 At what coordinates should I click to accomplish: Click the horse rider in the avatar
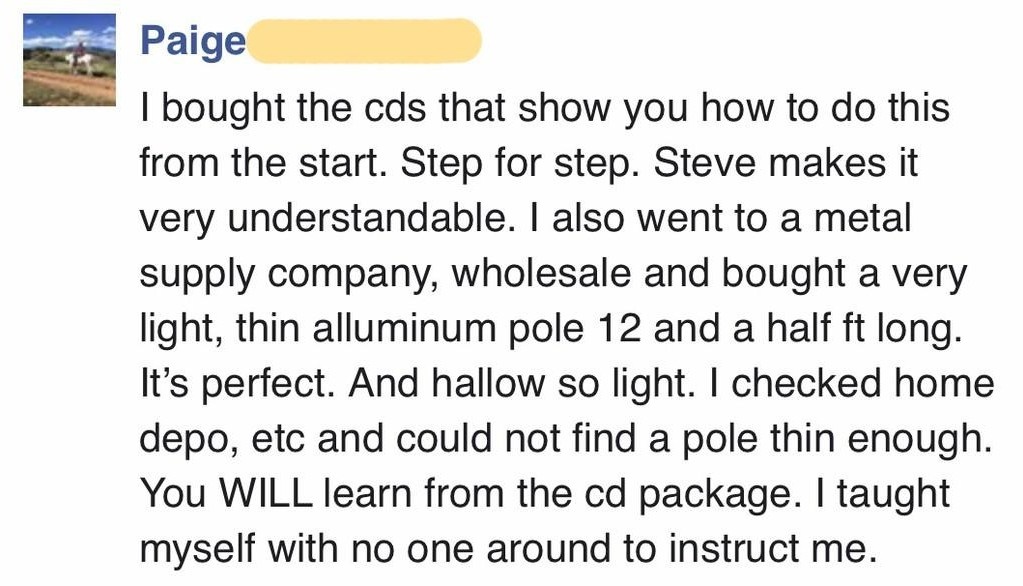coord(78,58)
